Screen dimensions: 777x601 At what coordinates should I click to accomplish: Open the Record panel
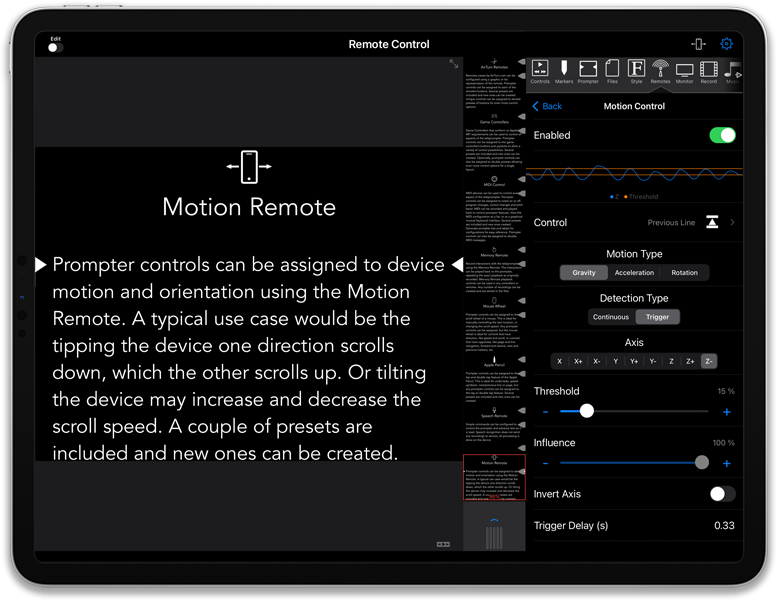(x=709, y=72)
